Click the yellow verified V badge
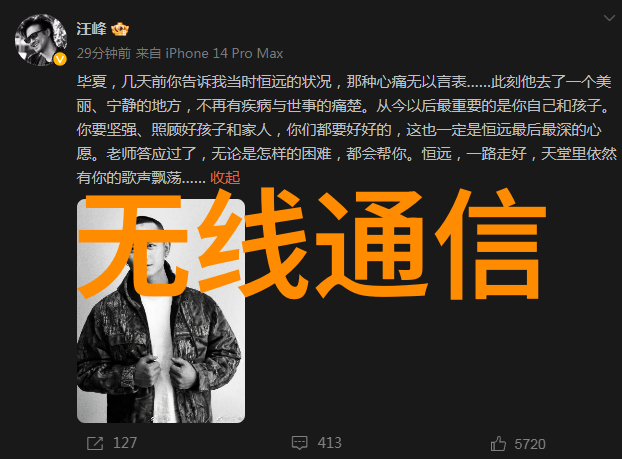 [60, 60]
